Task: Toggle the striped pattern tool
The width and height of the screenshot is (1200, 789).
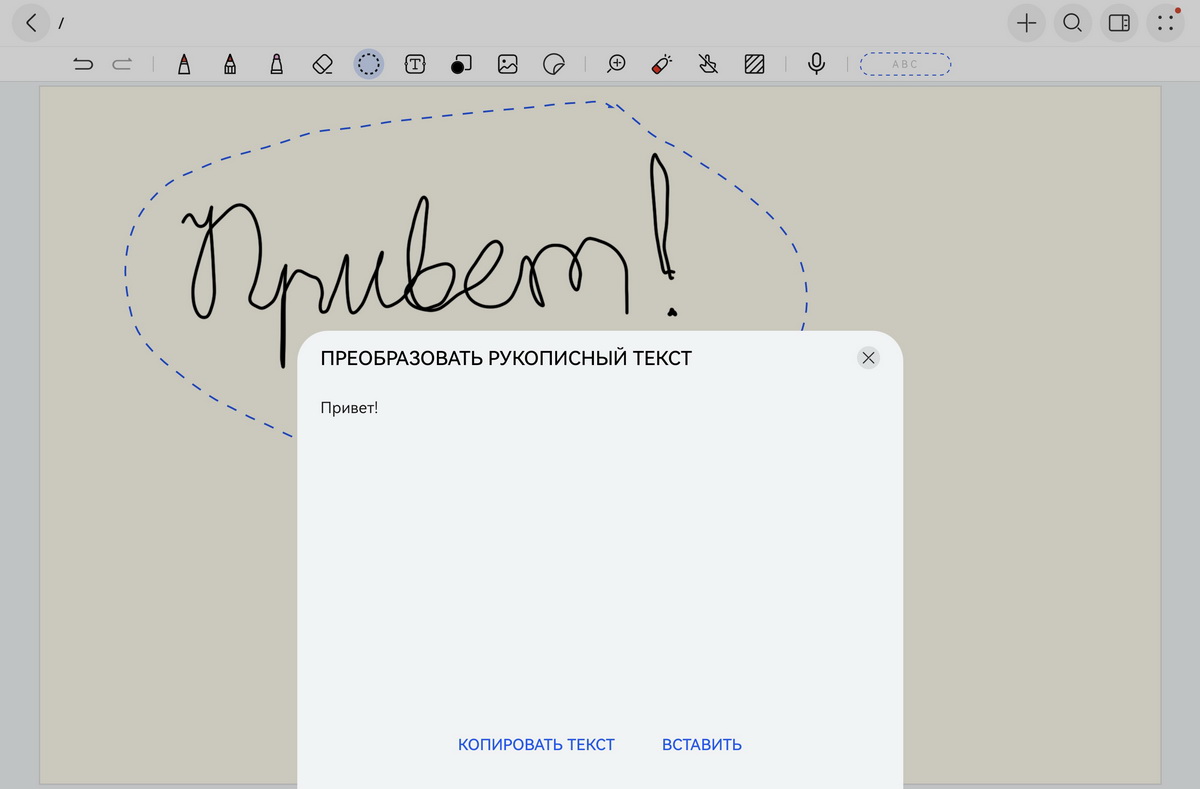Action: (x=755, y=65)
